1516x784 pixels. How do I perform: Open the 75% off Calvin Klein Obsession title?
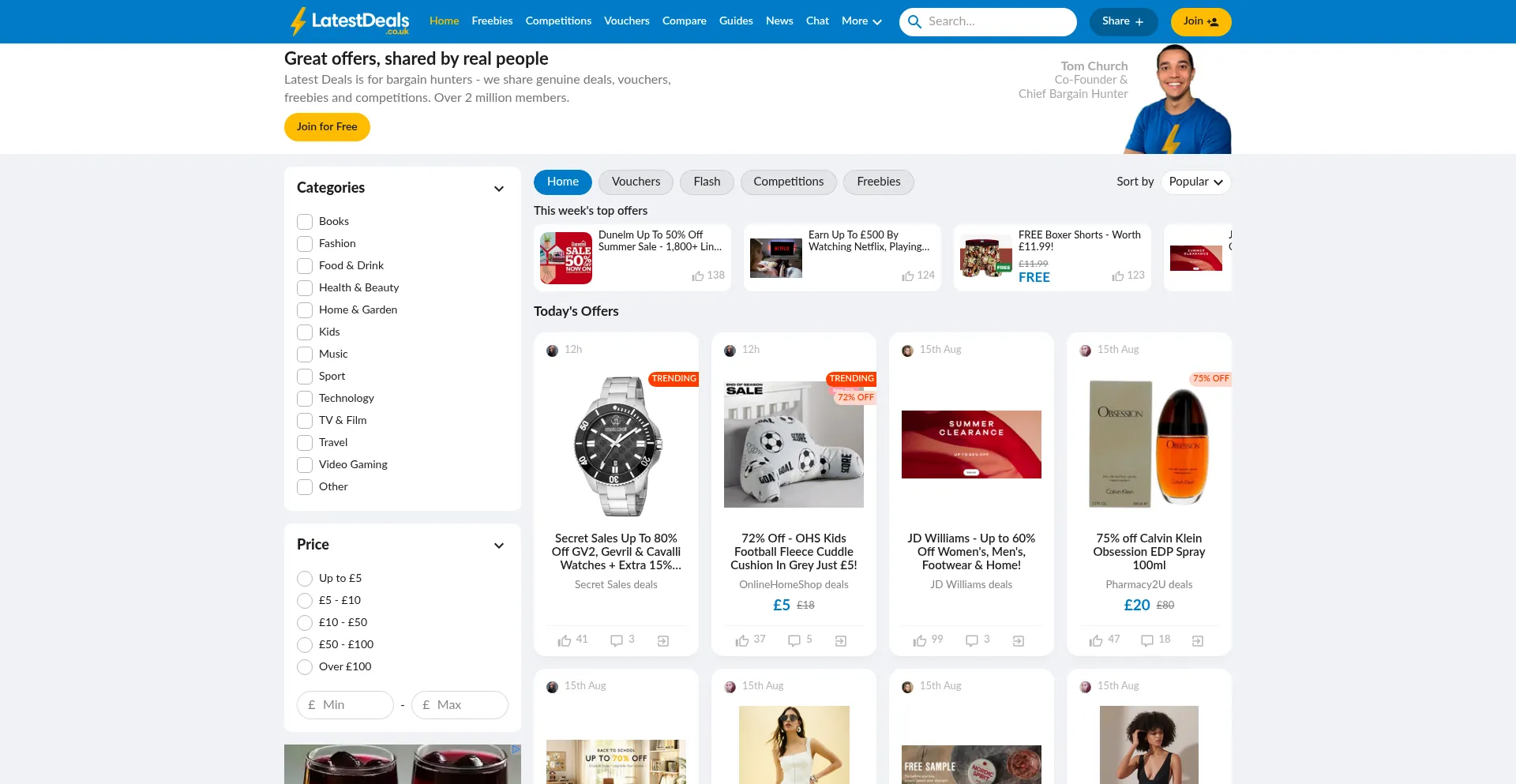pos(1149,552)
